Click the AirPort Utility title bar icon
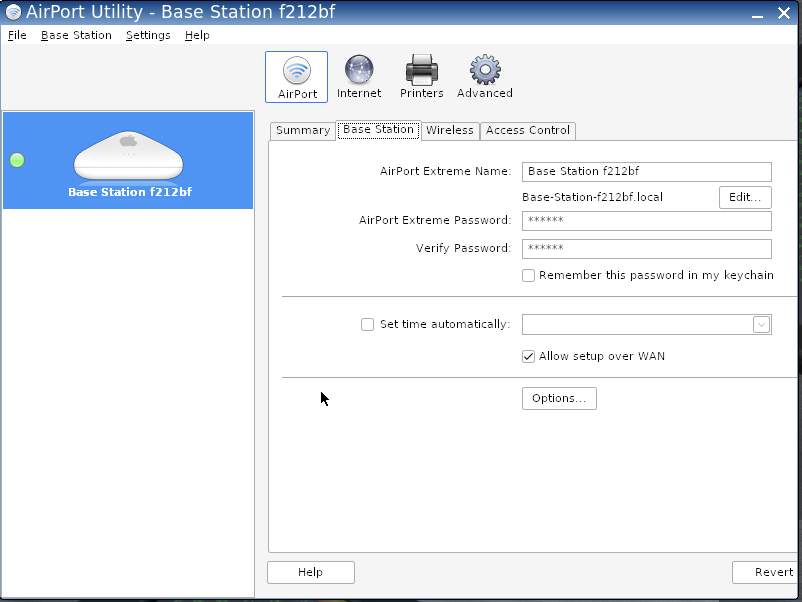This screenshot has height=602, width=802. pos(13,12)
